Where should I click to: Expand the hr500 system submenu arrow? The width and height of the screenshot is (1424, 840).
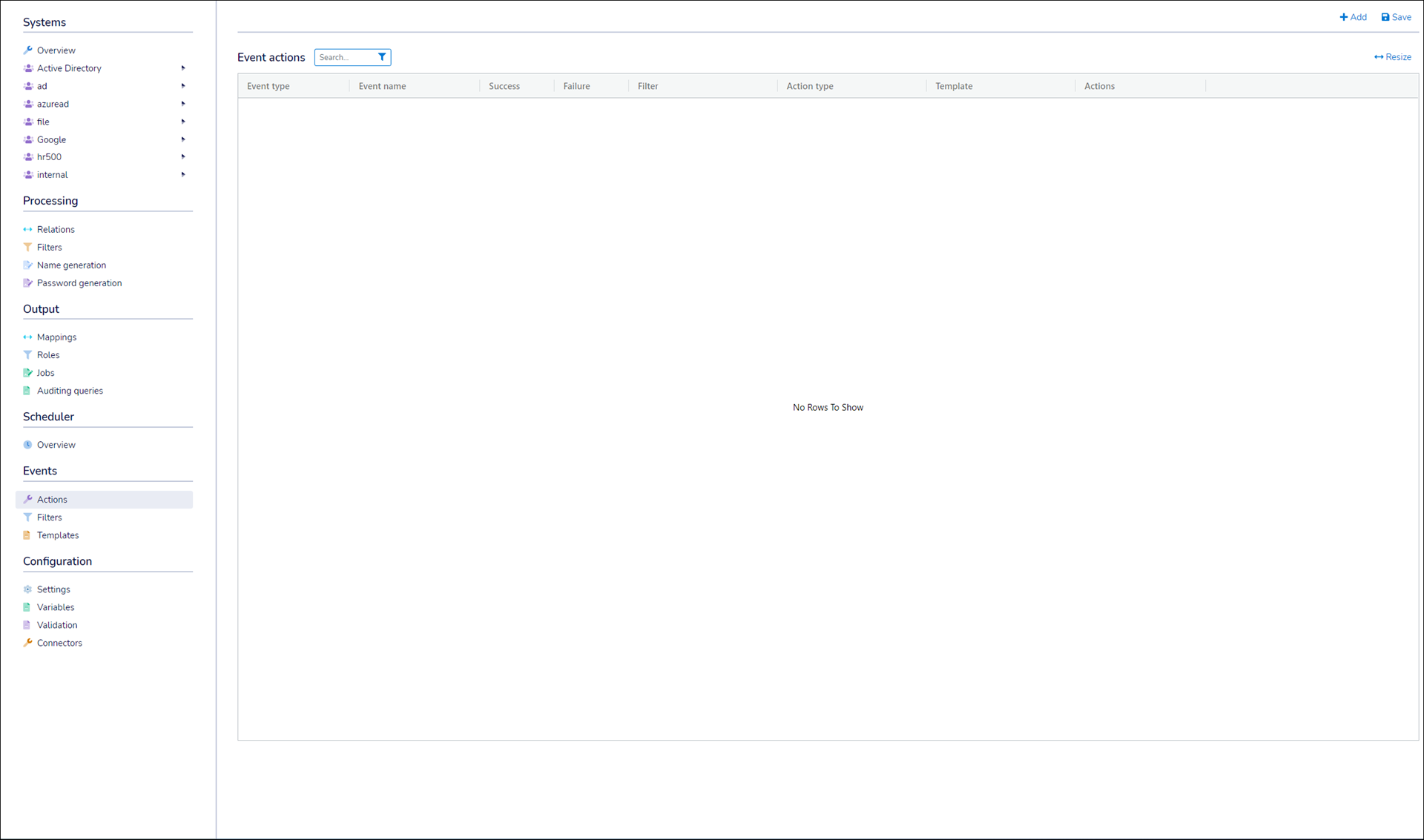tap(183, 157)
